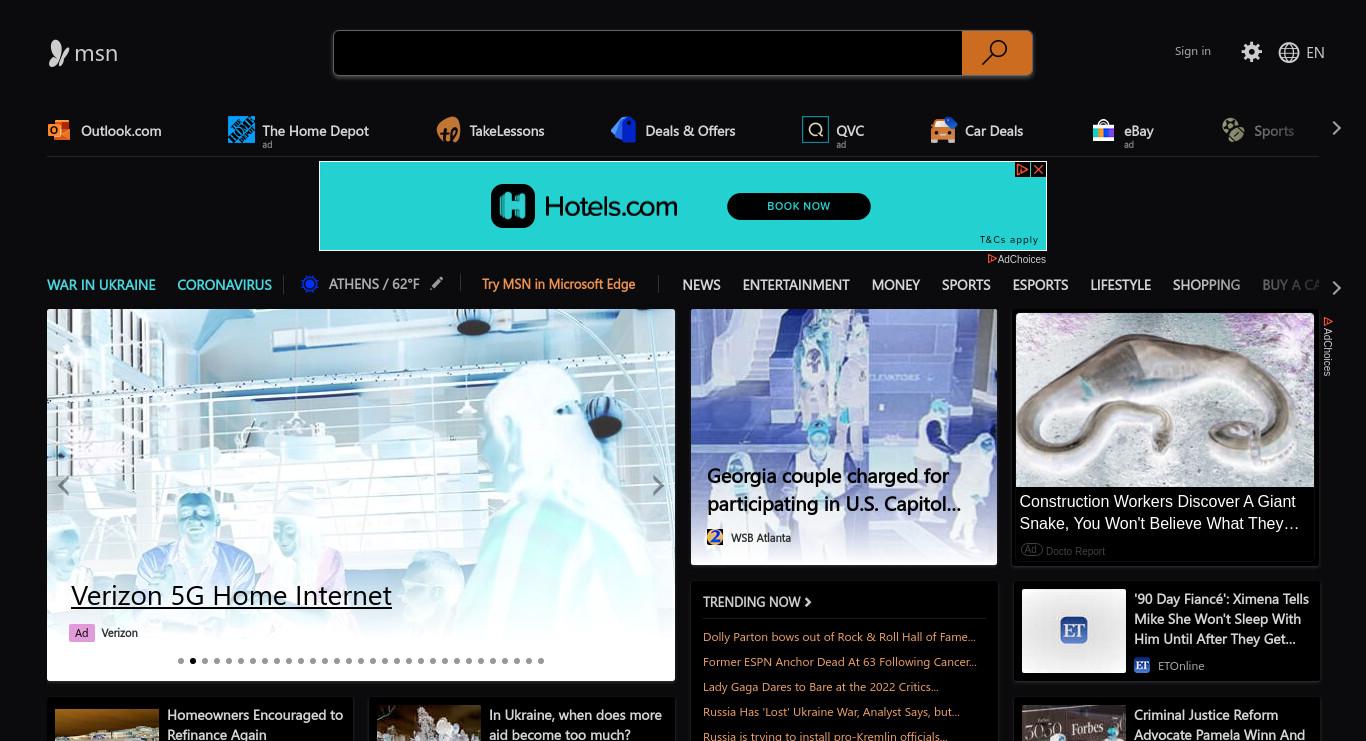The image size is (1366, 741).
Task: Click the TakeLessons icon
Action: tap(448, 130)
